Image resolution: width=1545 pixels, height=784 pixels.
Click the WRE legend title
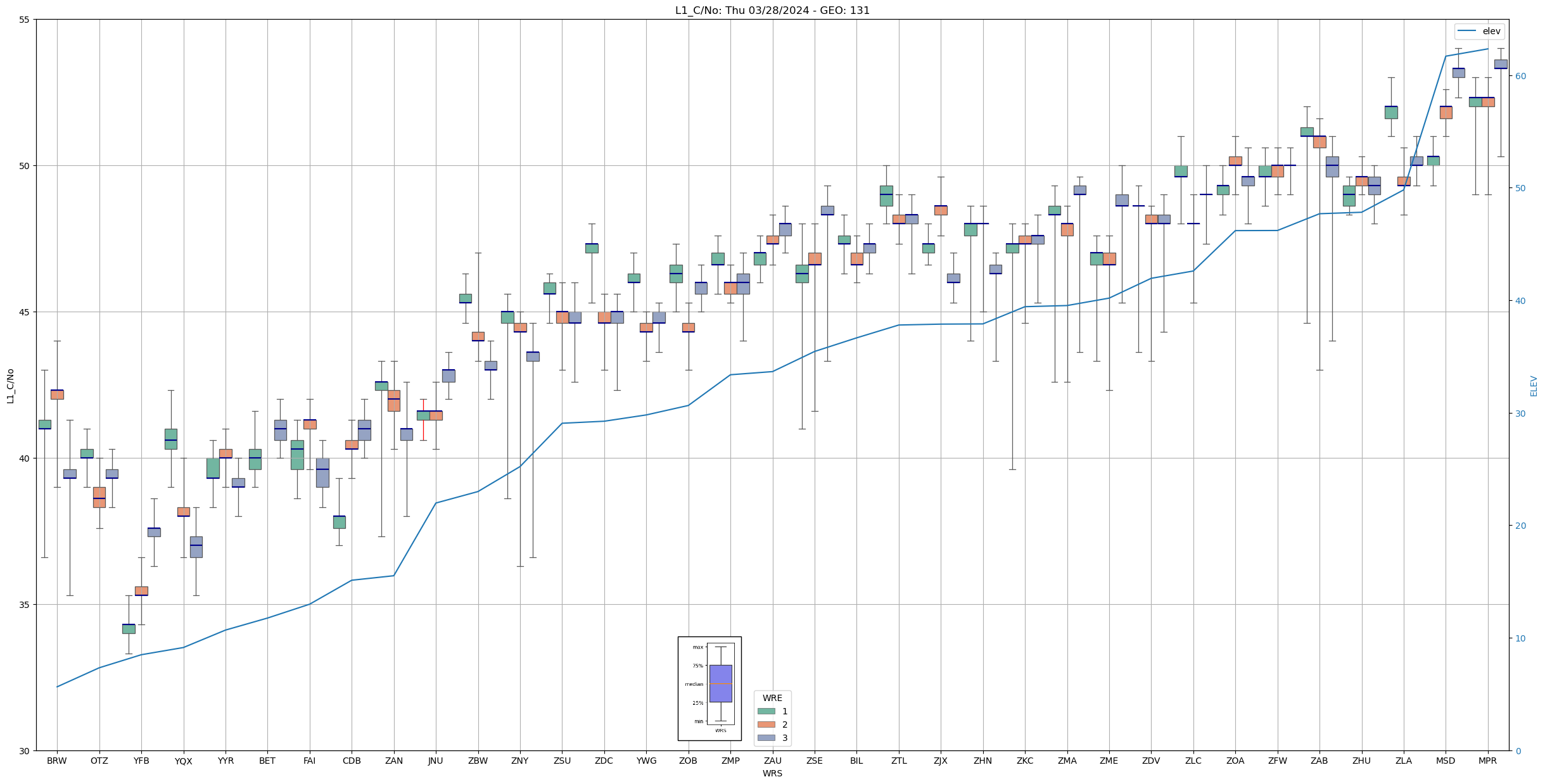[772, 698]
